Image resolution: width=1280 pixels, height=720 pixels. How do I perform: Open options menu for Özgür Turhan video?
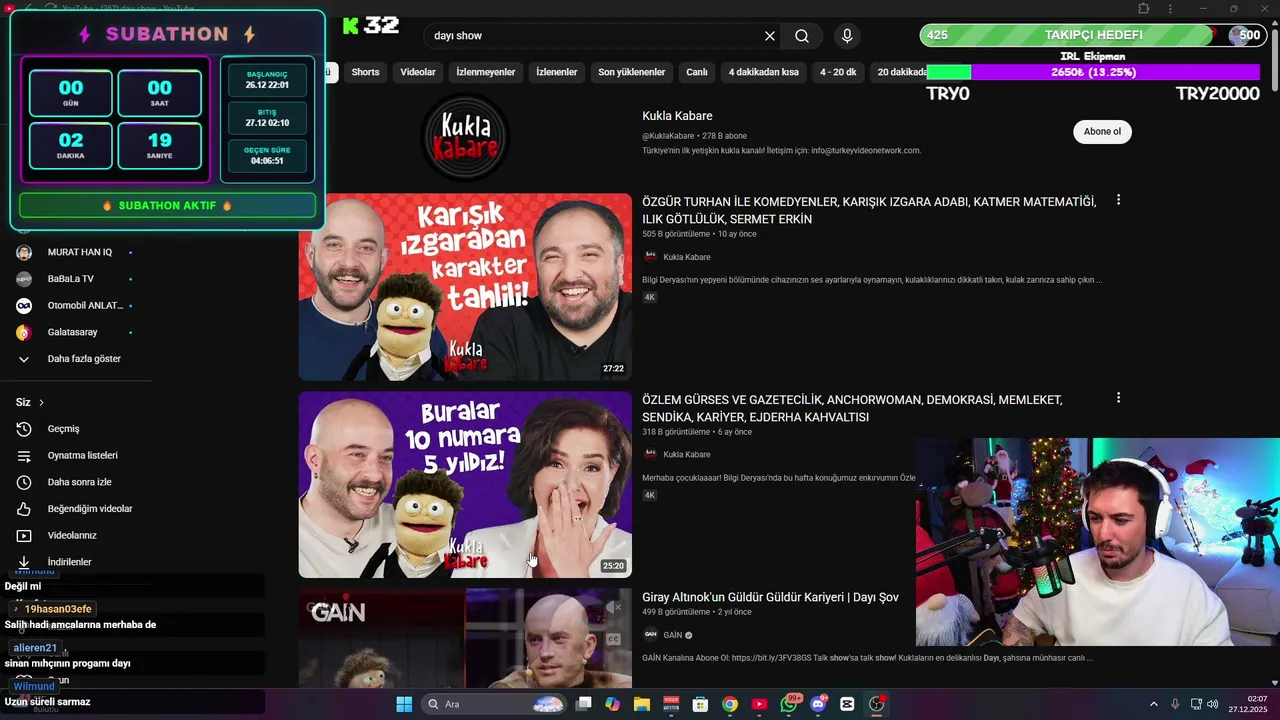tap(1118, 200)
